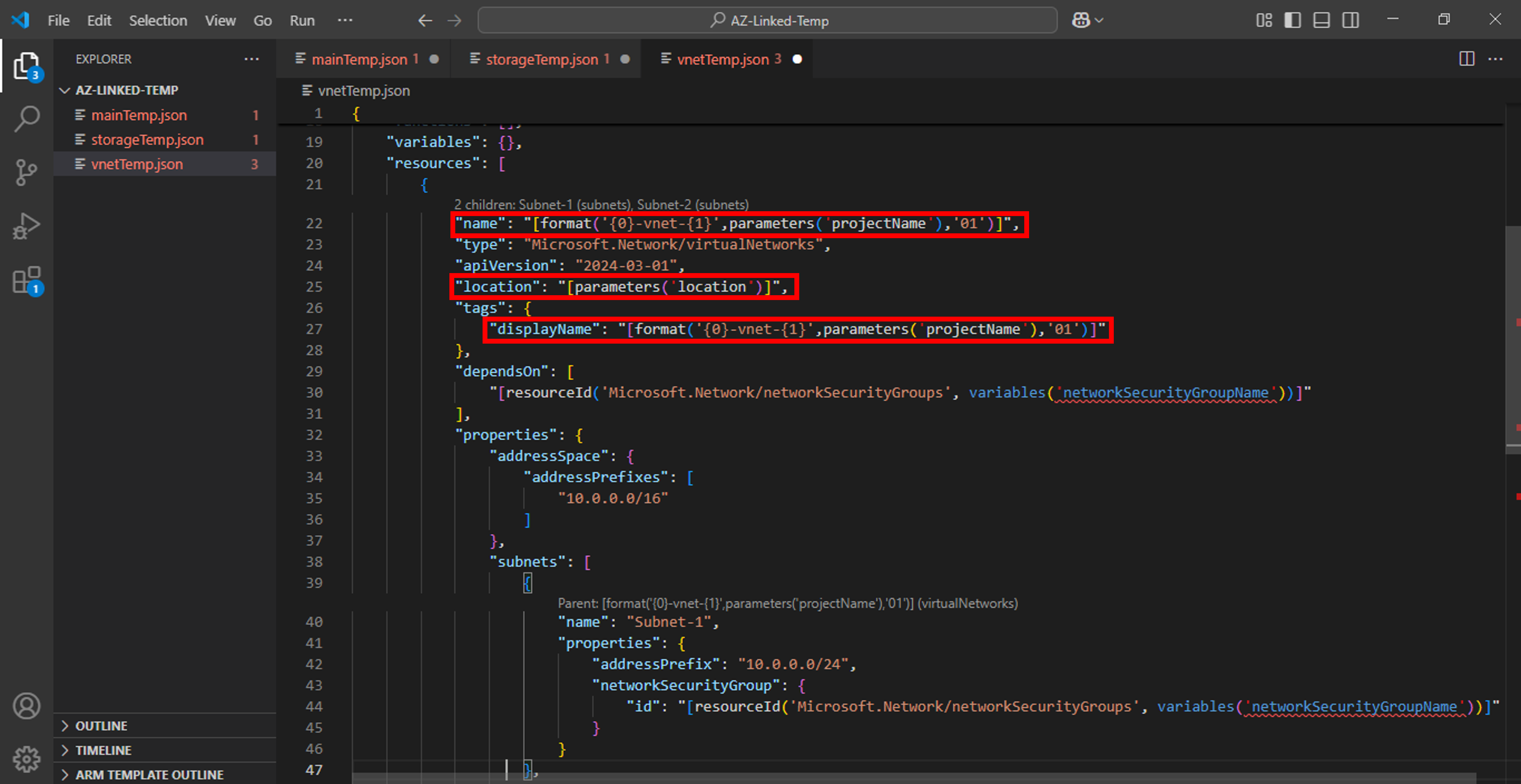Toggle the bottom panel visibility

(x=1321, y=19)
